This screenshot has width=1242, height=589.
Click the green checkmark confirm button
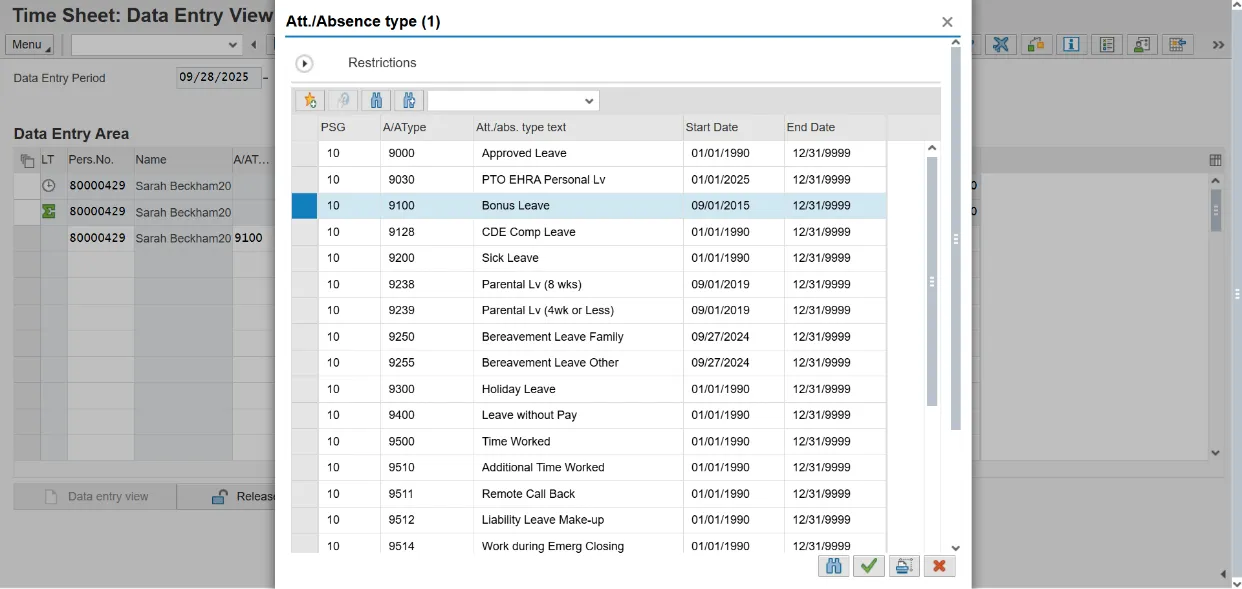[x=869, y=566]
